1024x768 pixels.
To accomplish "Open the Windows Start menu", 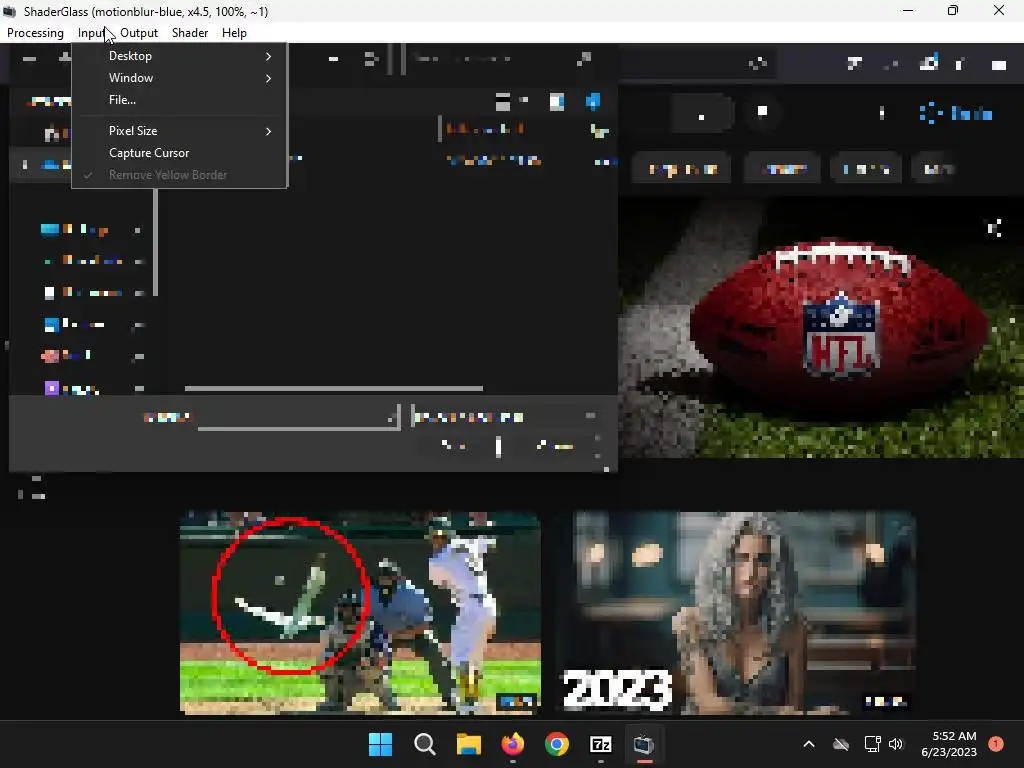I will pos(380,744).
